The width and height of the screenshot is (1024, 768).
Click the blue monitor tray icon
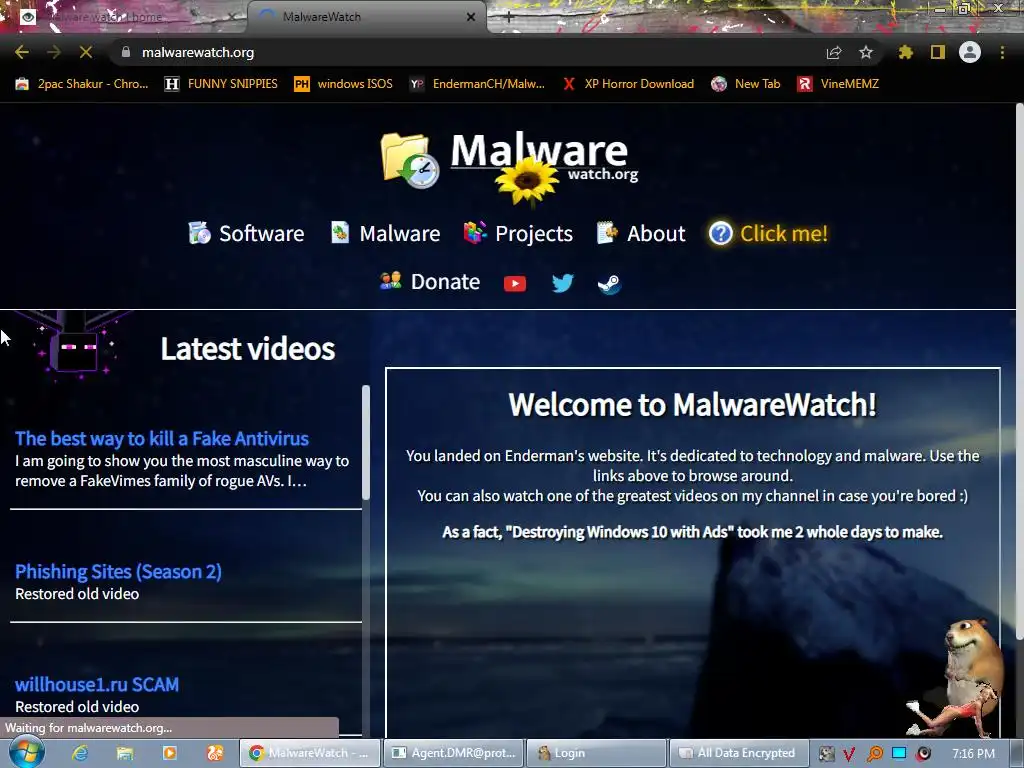899,753
